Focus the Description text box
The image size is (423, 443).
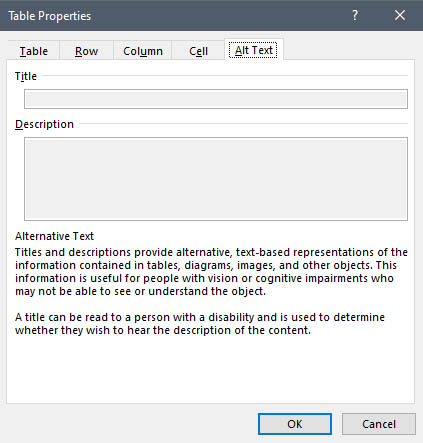pyautogui.click(x=216, y=179)
